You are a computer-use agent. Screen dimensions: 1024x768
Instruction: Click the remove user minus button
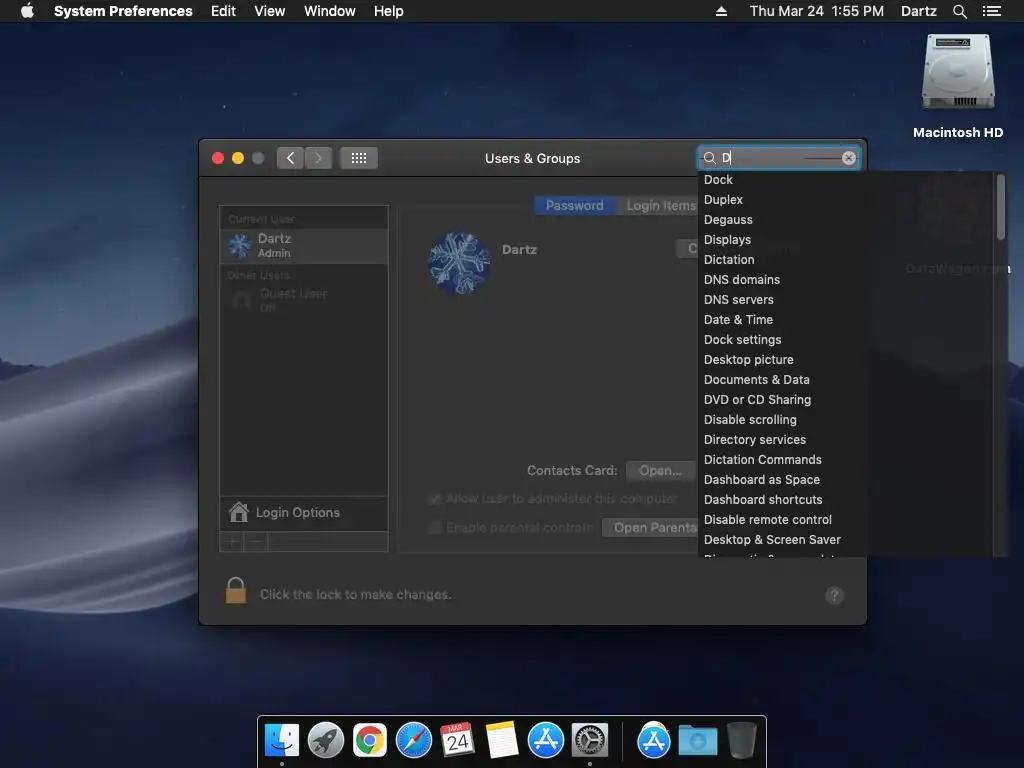click(x=256, y=541)
